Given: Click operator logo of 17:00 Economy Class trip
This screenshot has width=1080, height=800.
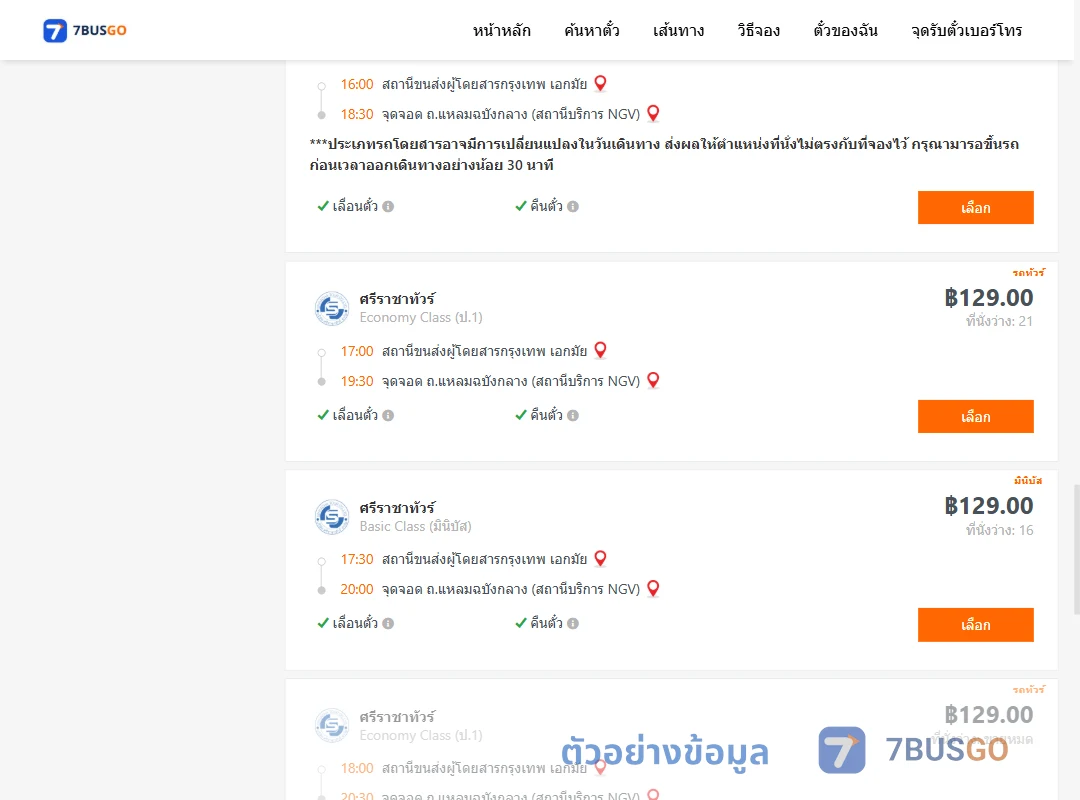Looking at the screenshot, I should (x=332, y=308).
